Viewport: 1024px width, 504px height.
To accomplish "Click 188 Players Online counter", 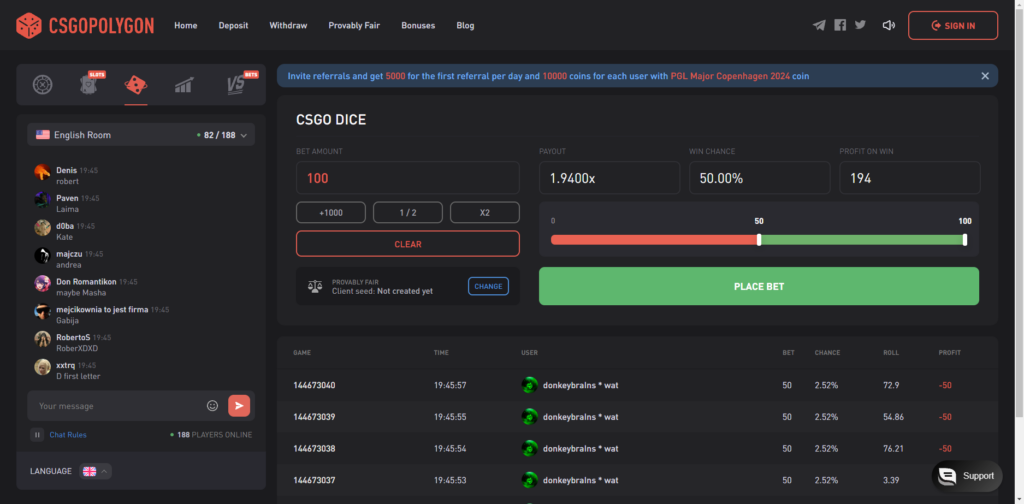I will pyautogui.click(x=211, y=435).
